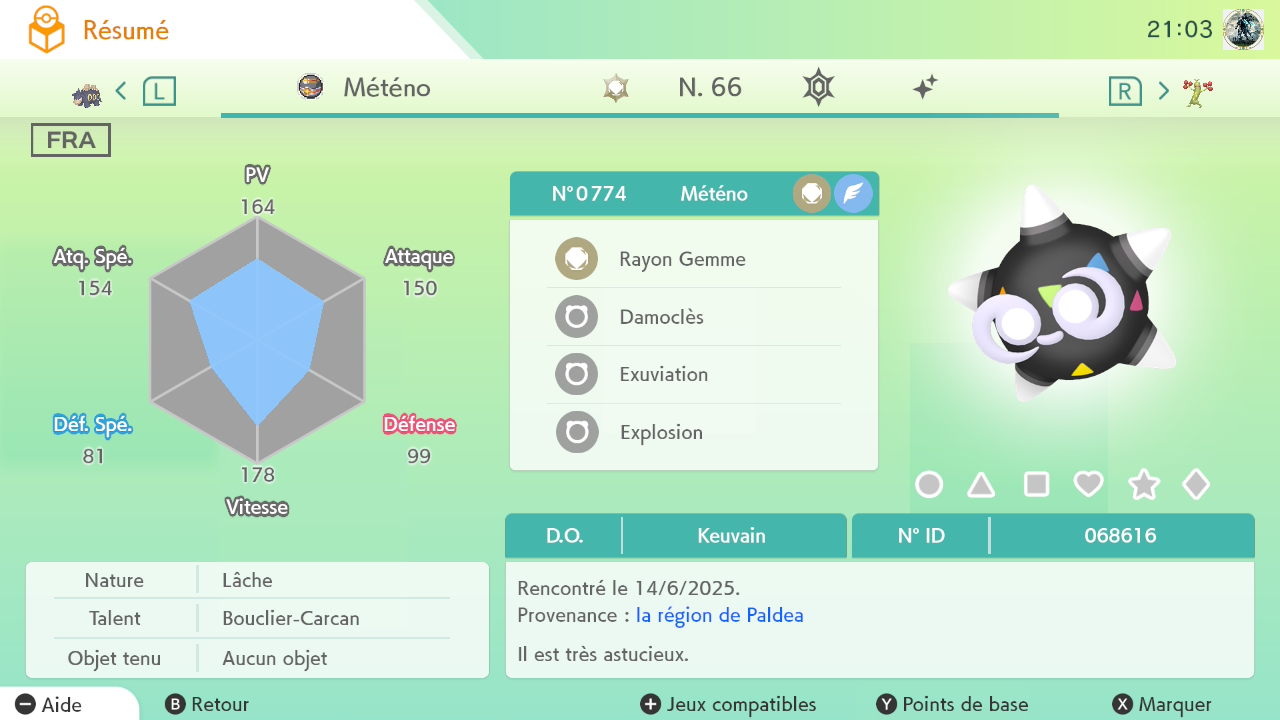Click the B Retour button

[x=207, y=705]
